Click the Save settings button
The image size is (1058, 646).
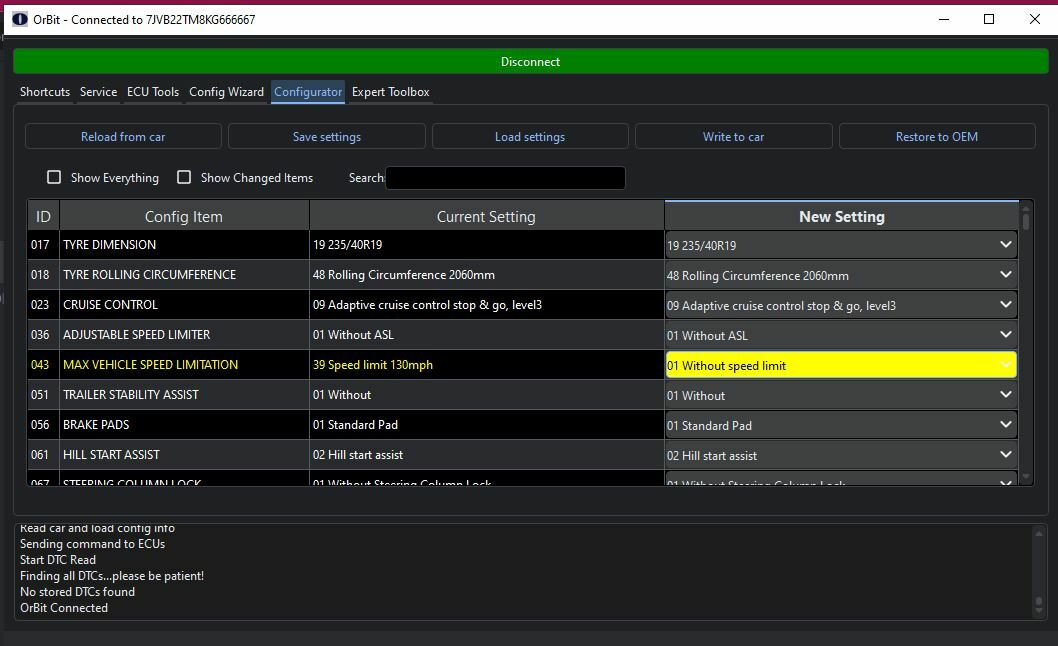click(x=327, y=137)
